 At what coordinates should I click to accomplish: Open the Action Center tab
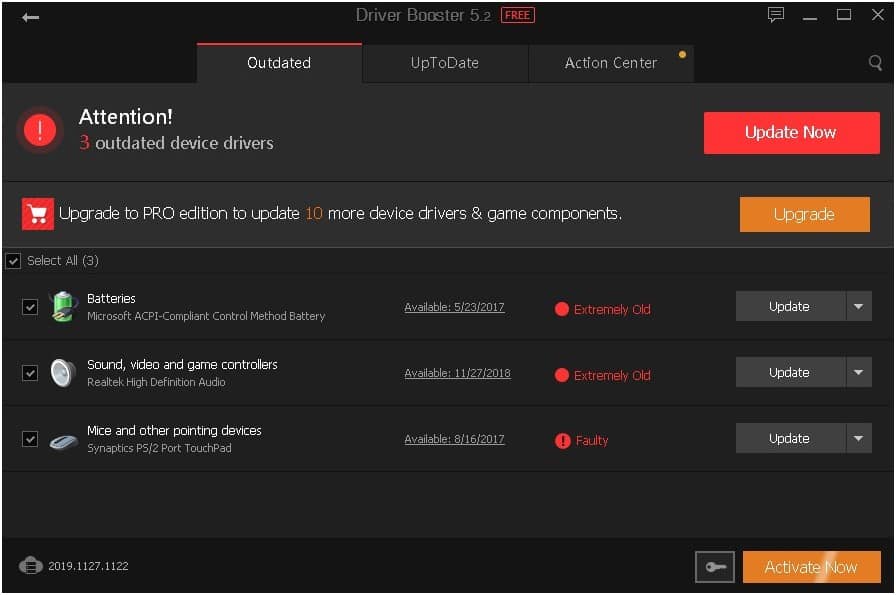click(x=611, y=63)
